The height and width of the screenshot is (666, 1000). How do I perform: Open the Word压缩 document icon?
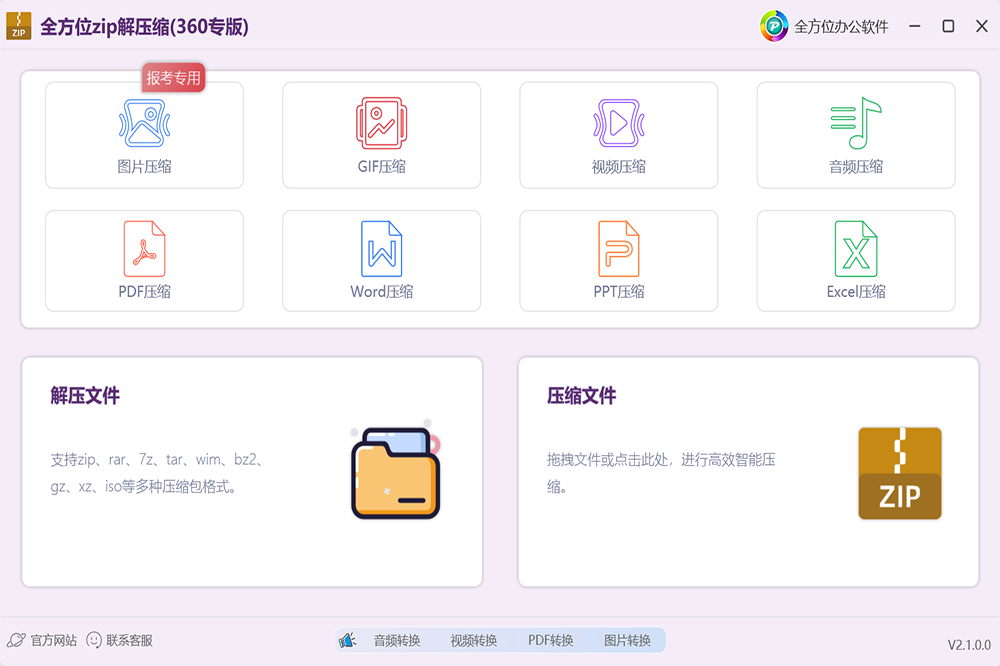click(x=381, y=249)
